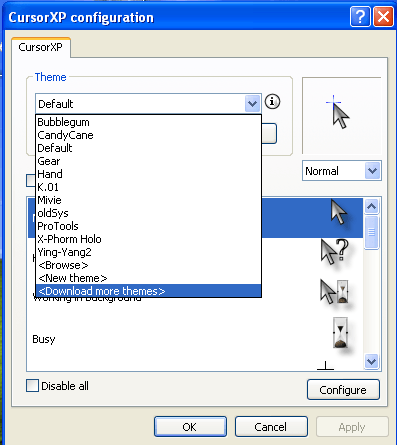Click the cursor list scrollbar thumb
The image size is (397, 445).
coord(371,232)
